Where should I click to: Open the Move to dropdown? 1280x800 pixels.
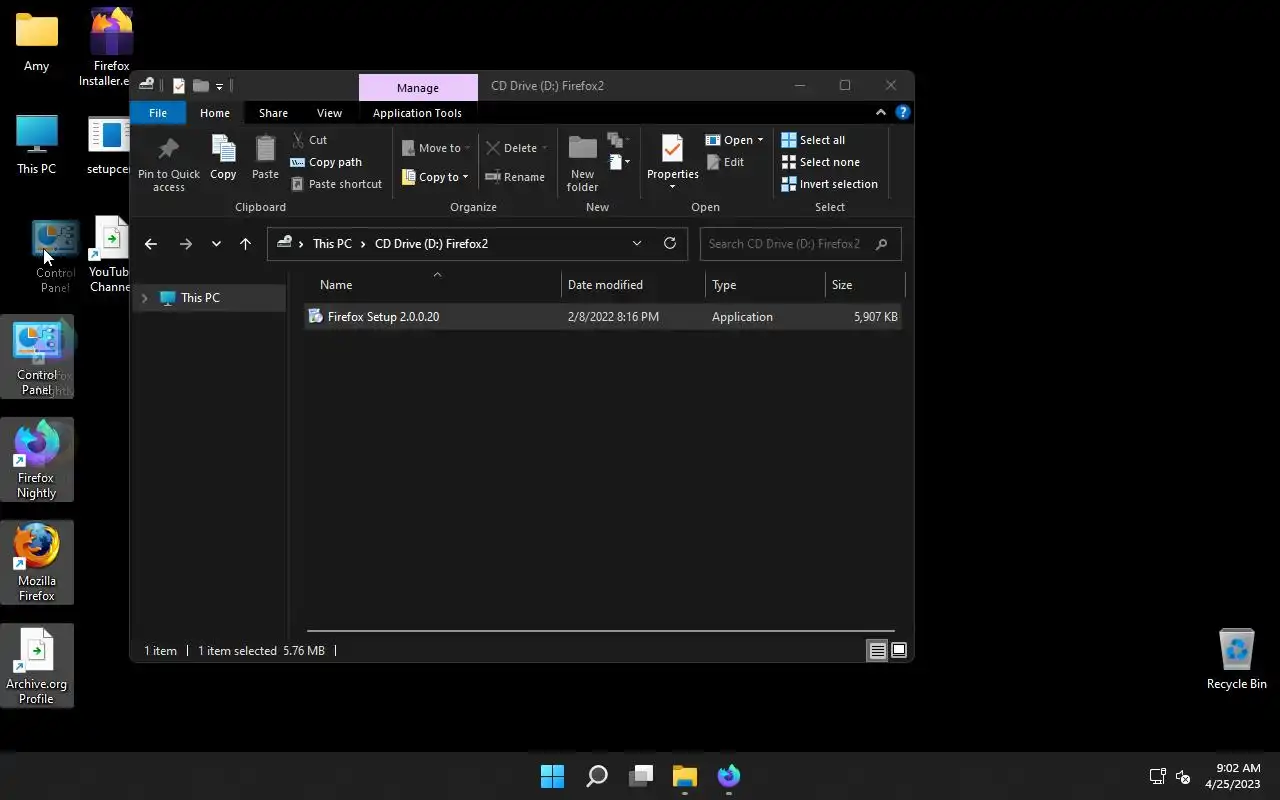click(436, 148)
